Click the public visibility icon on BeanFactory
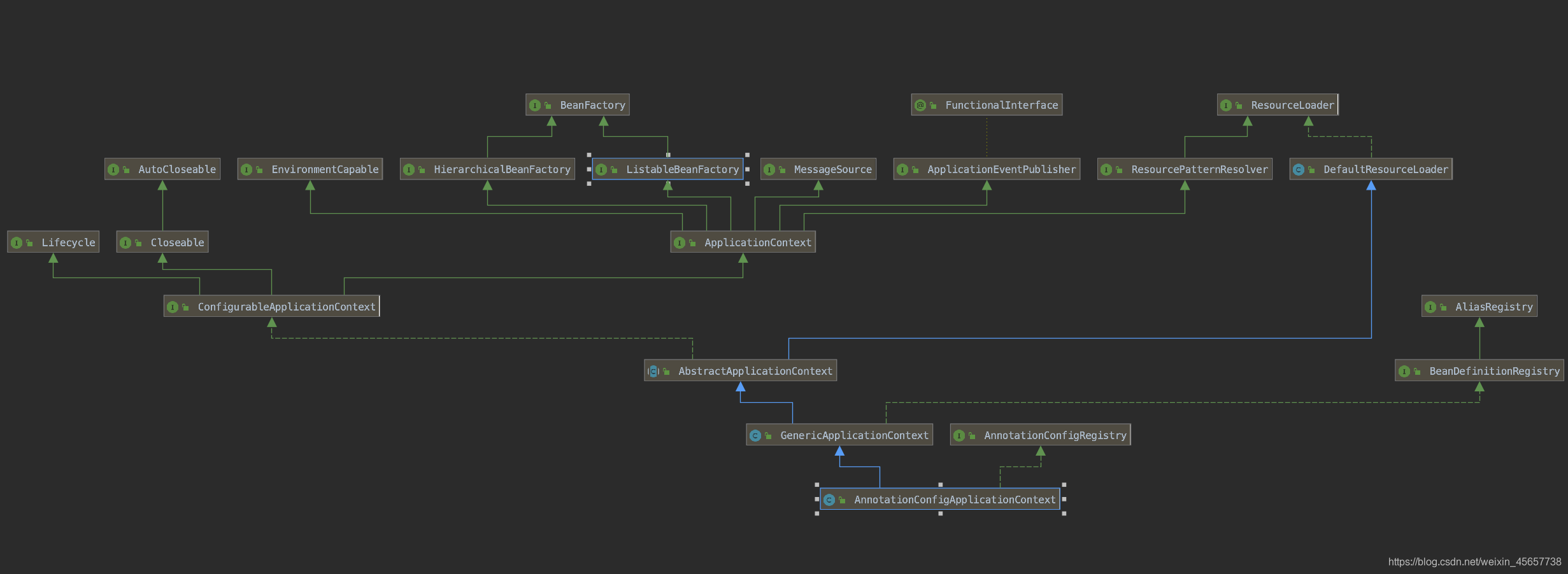The width and height of the screenshot is (1568, 574). pos(548,106)
